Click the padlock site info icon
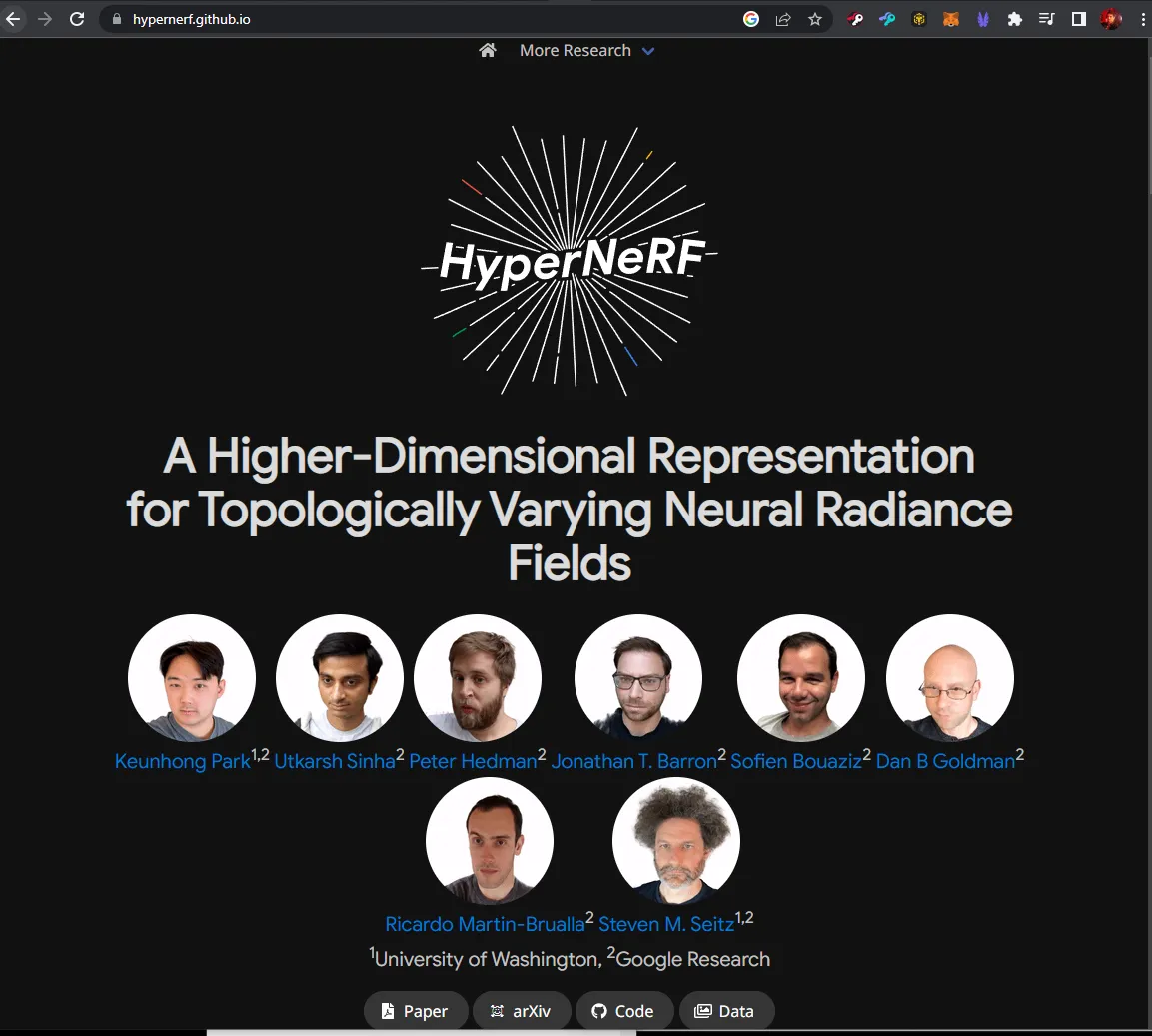The image size is (1152, 1036). [116, 19]
